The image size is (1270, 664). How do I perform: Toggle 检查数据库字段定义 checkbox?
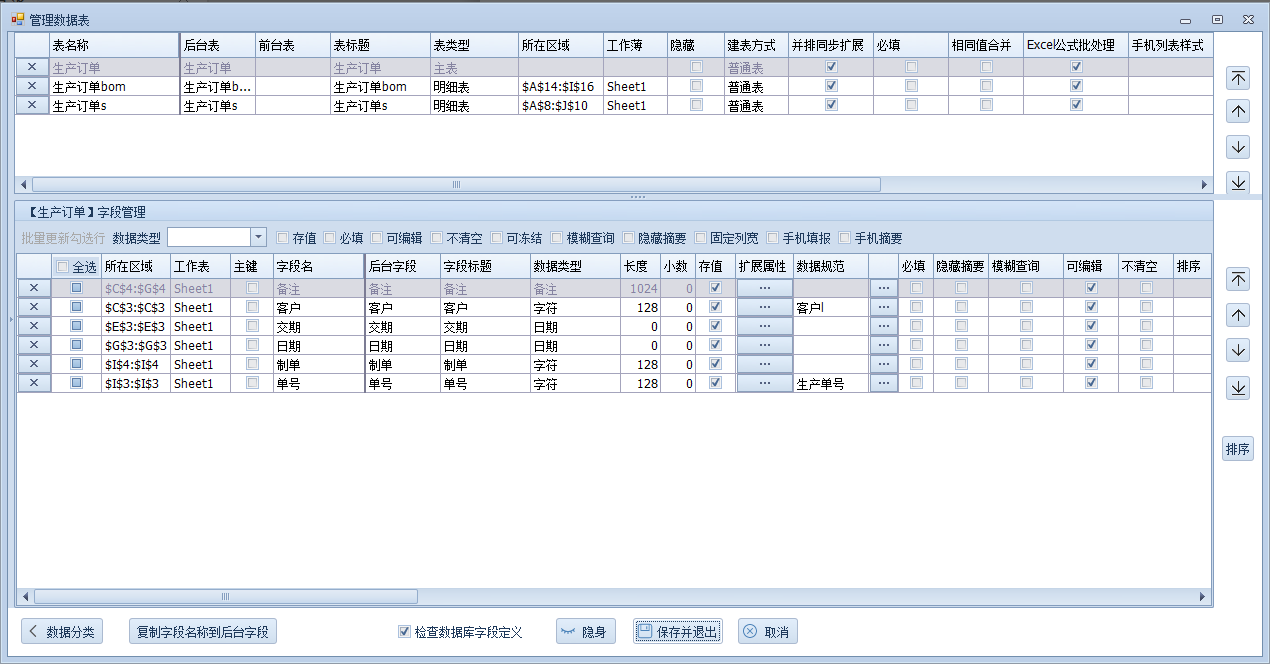tap(404, 632)
